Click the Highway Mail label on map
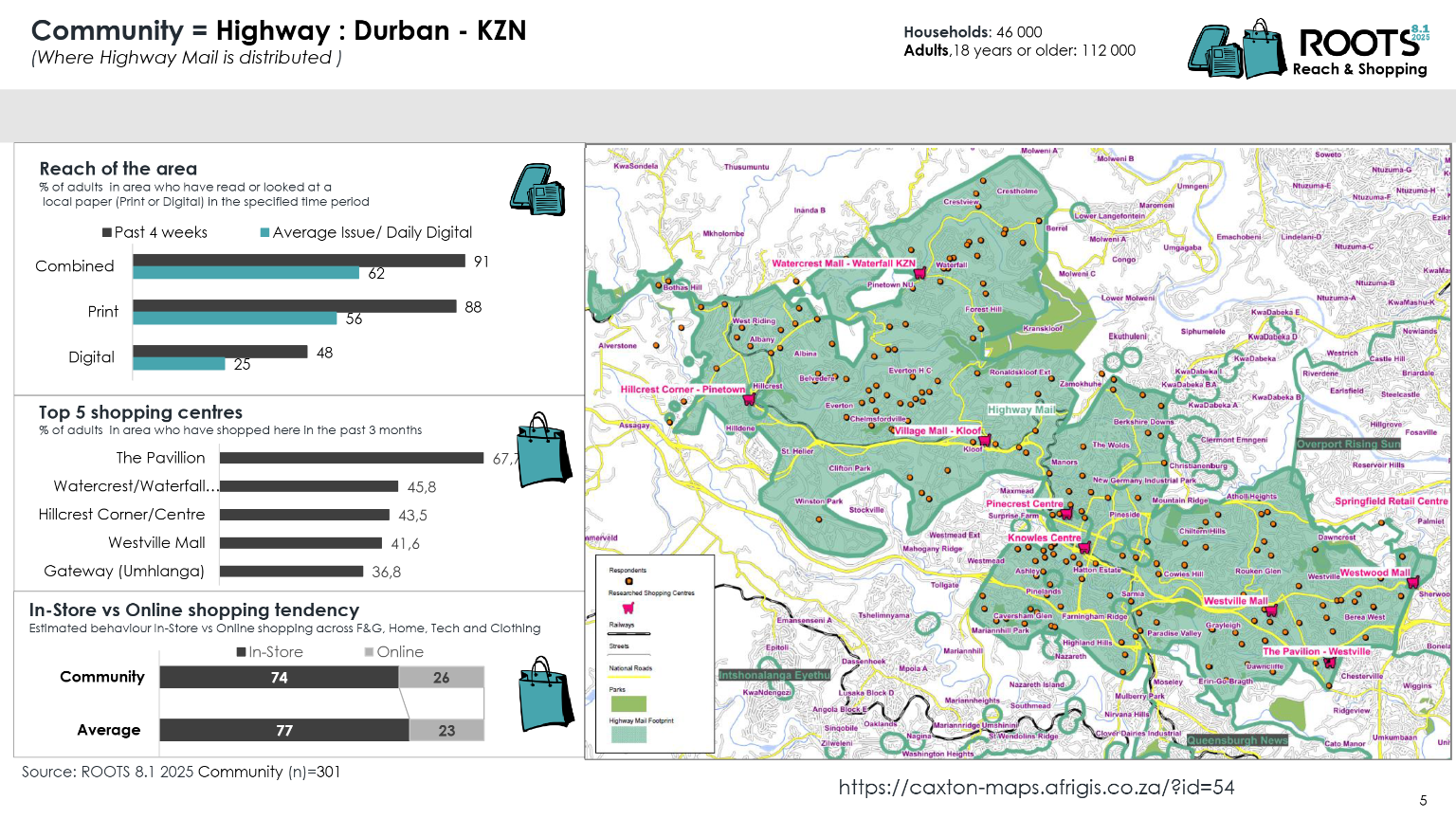 [x=1020, y=409]
